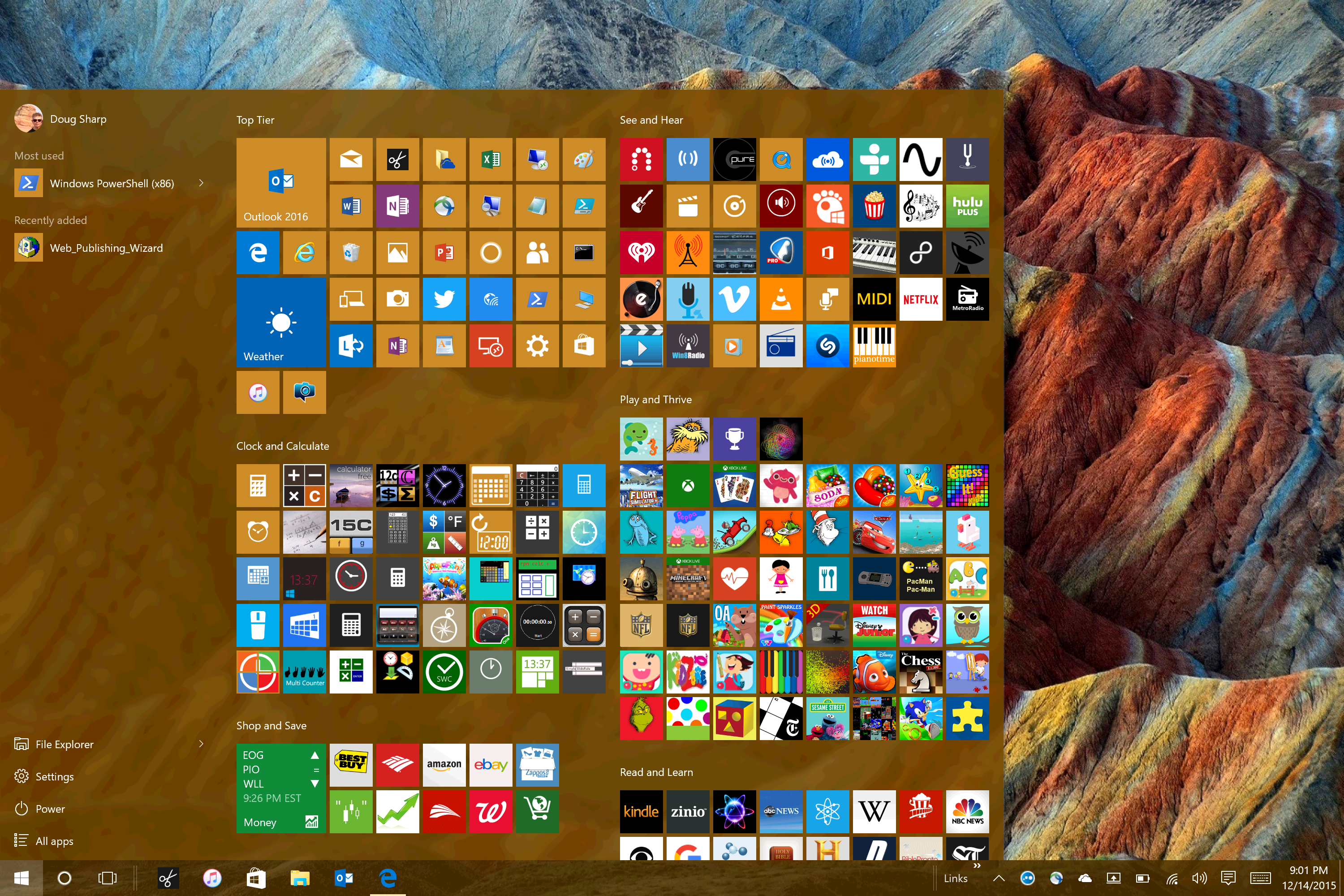Screen dimensions: 1344x896
Task: Open the Money live tile
Action: 281,788
